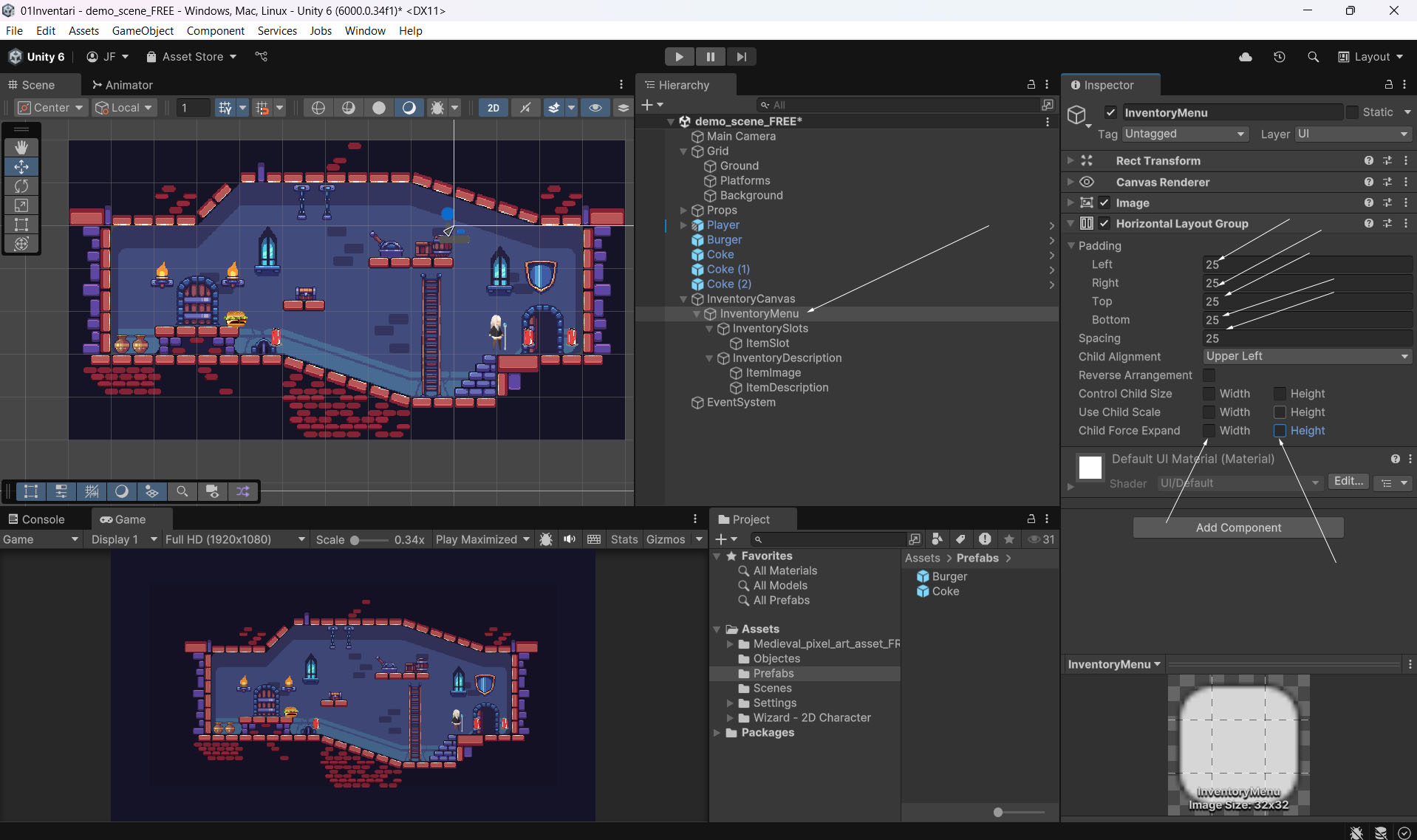Click the Pause button
Image resolution: width=1417 pixels, height=840 pixels.
click(710, 57)
